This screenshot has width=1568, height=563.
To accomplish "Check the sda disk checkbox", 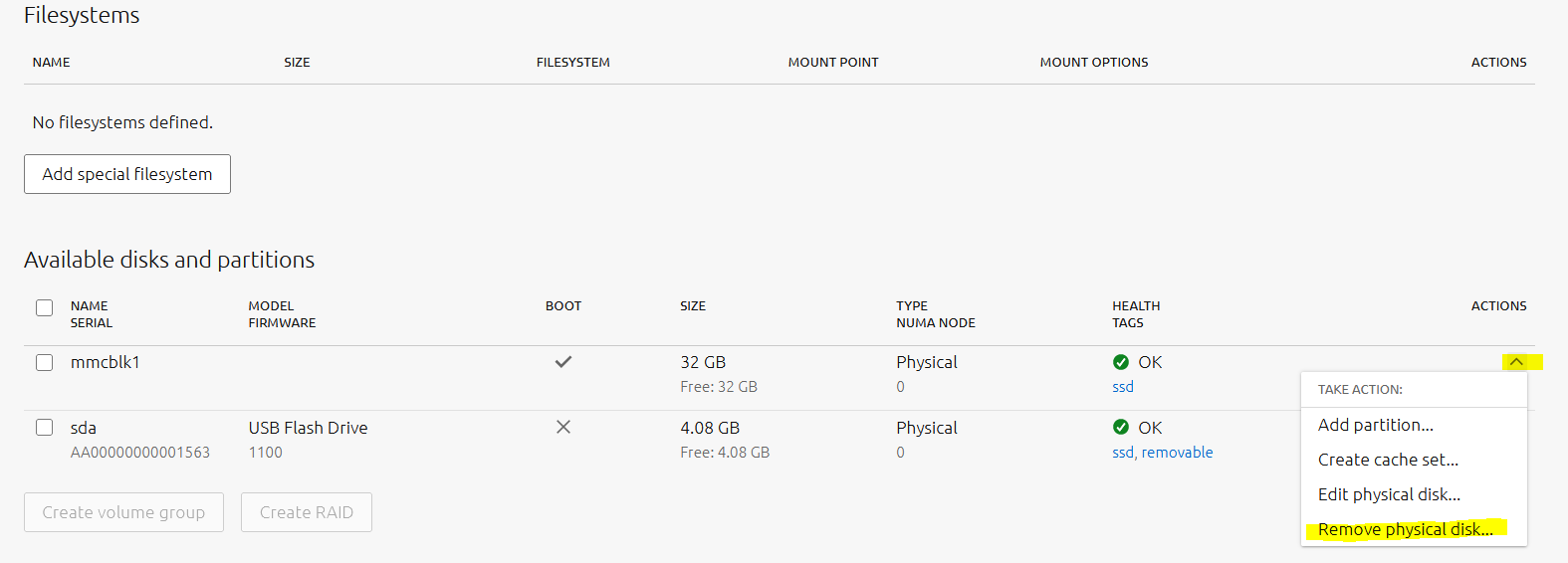I will [45, 427].
